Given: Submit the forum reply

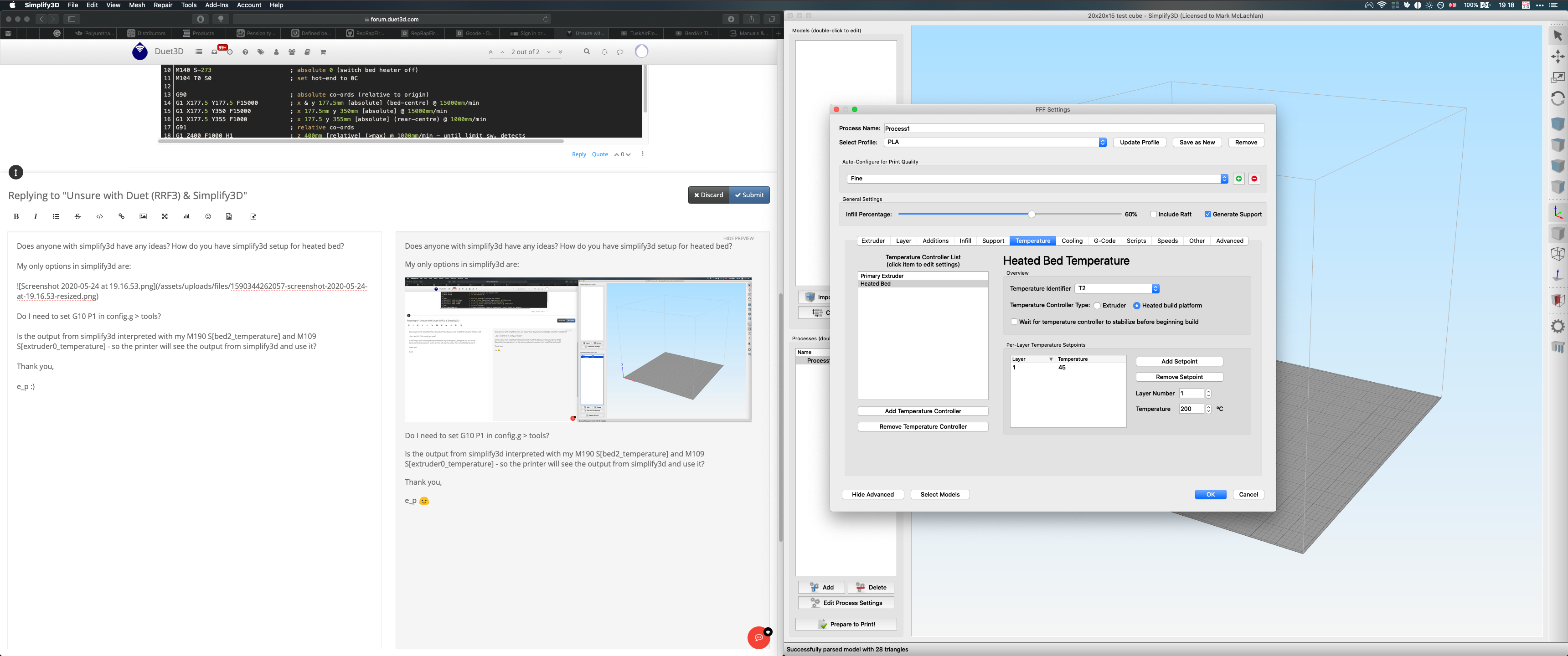Looking at the screenshot, I should (749, 195).
